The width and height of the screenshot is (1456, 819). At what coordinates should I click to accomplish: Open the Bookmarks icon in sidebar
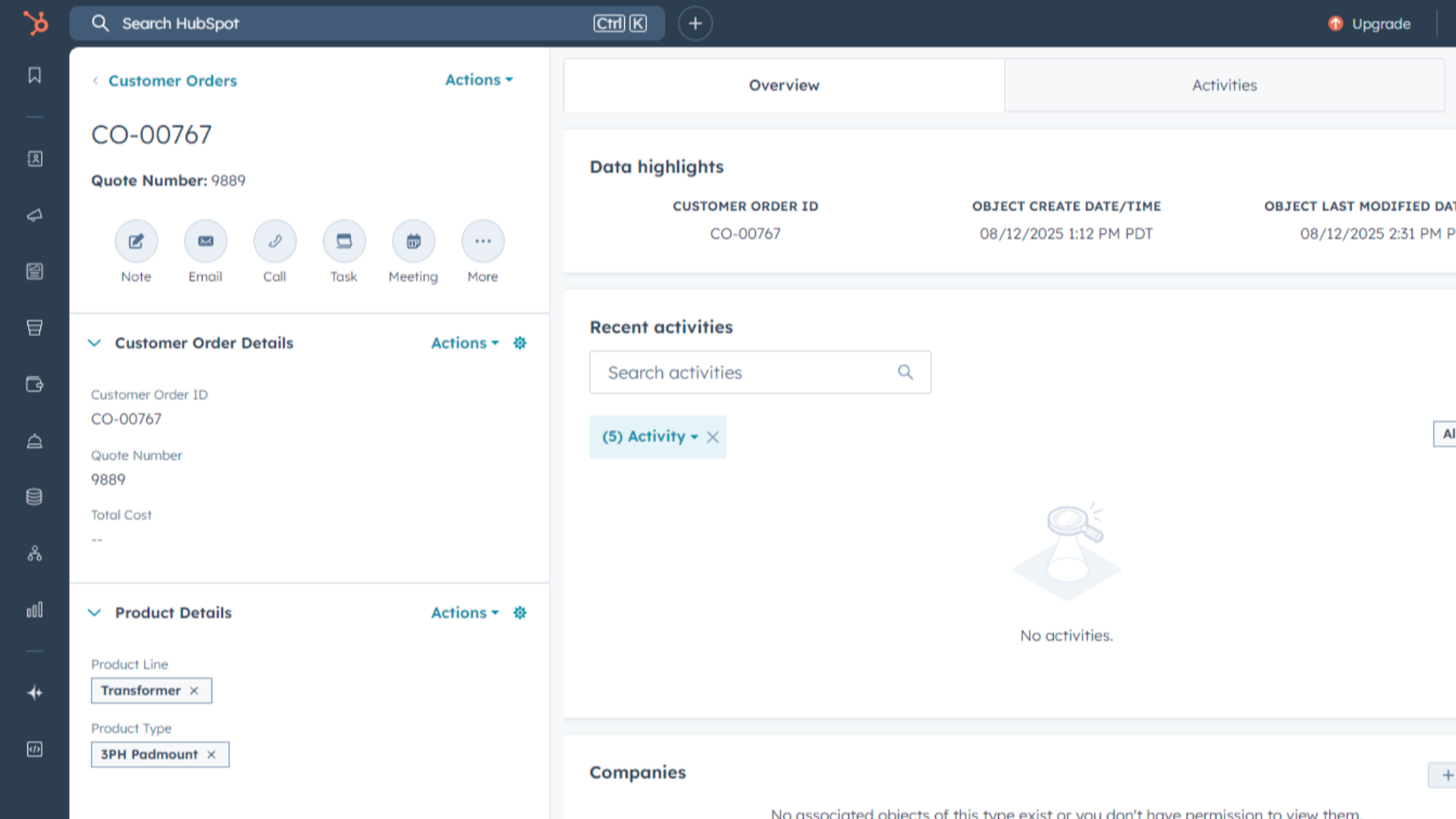click(x=35, y=75)
